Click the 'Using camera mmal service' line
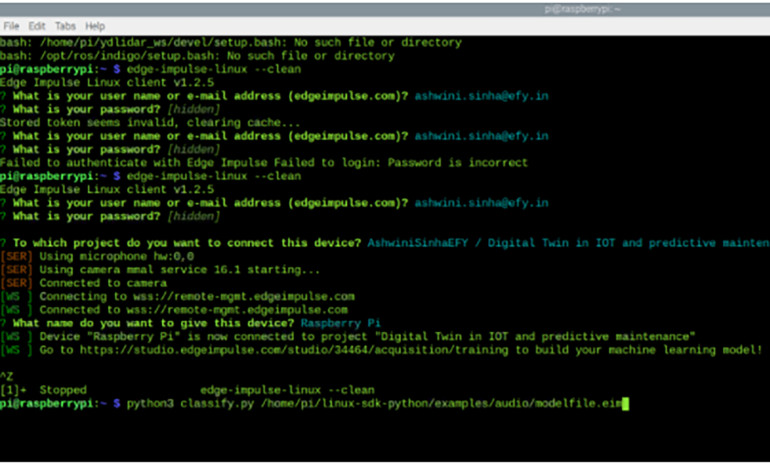The width and height of the screenshot is (770, 465). [x=160, y=270]
